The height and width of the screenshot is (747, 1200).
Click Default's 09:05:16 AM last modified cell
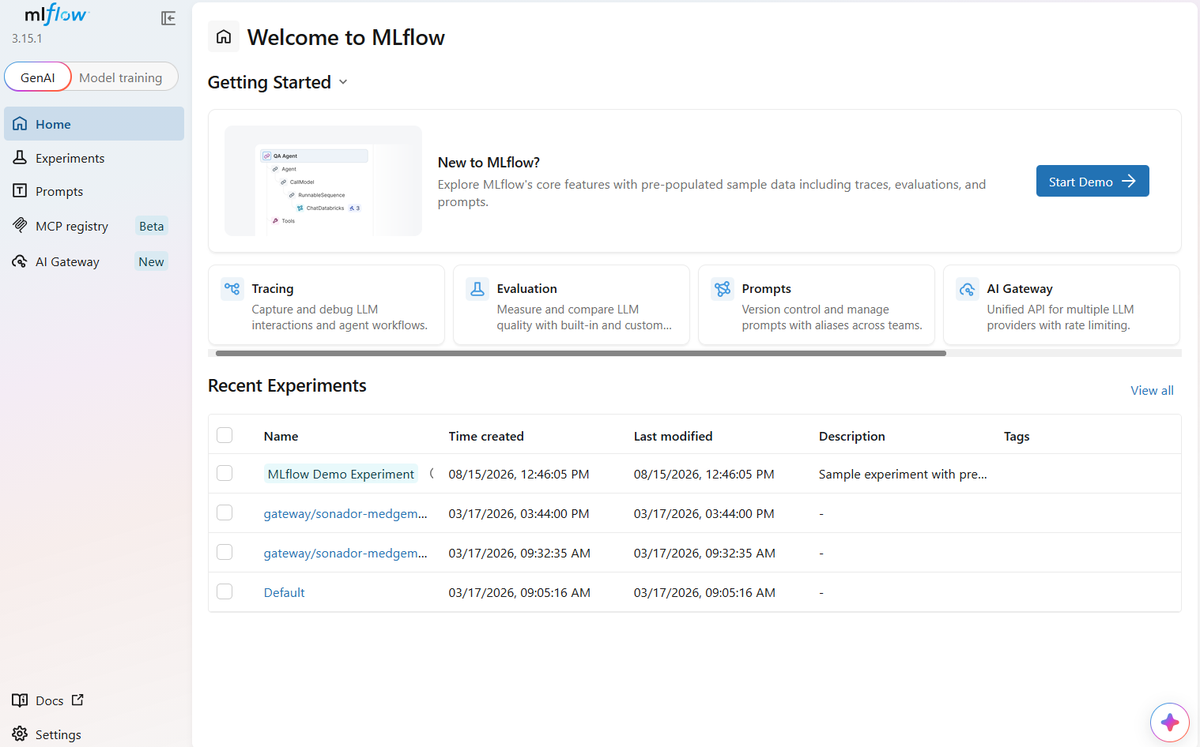(x=704, y=592)
